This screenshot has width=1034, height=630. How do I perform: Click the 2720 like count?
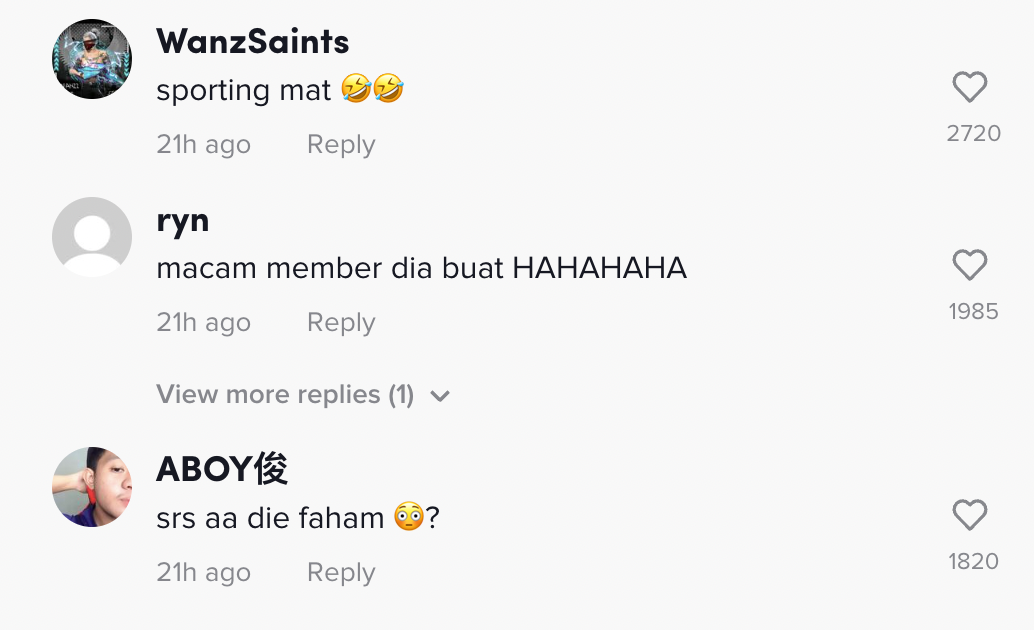[973, 133]
